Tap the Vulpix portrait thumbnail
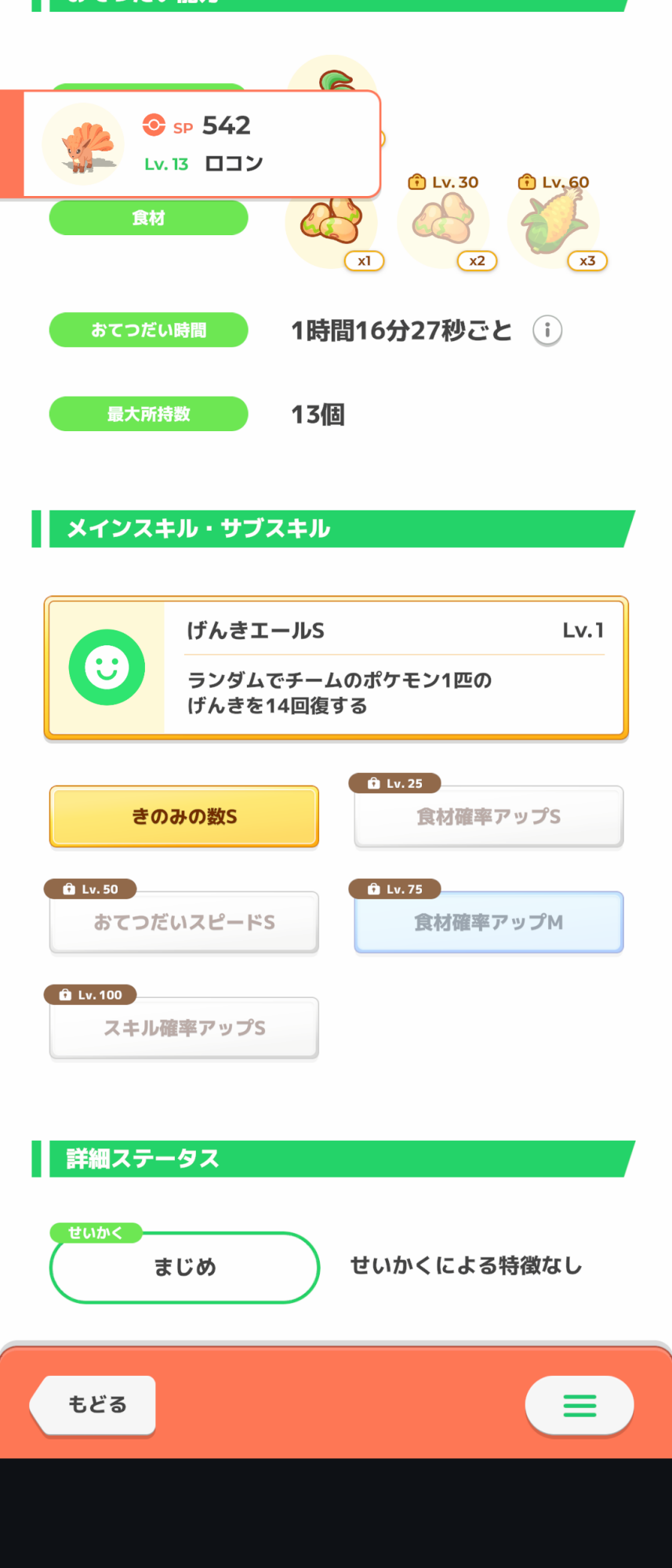Image resolution: width=672 pixels, height=1568 pixels. [x=83, y=145]
